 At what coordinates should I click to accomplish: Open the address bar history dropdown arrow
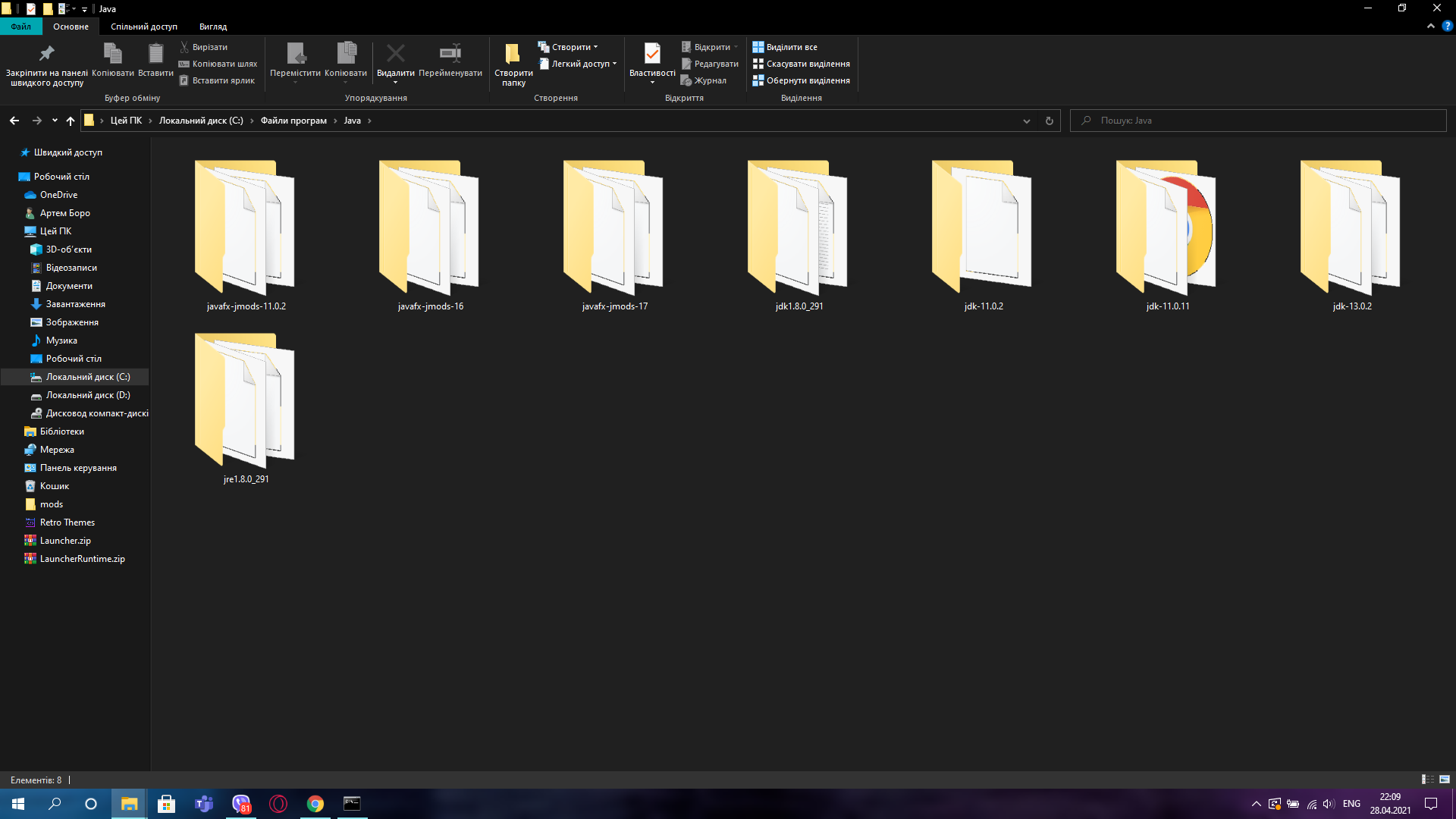tap(1027, 121)
